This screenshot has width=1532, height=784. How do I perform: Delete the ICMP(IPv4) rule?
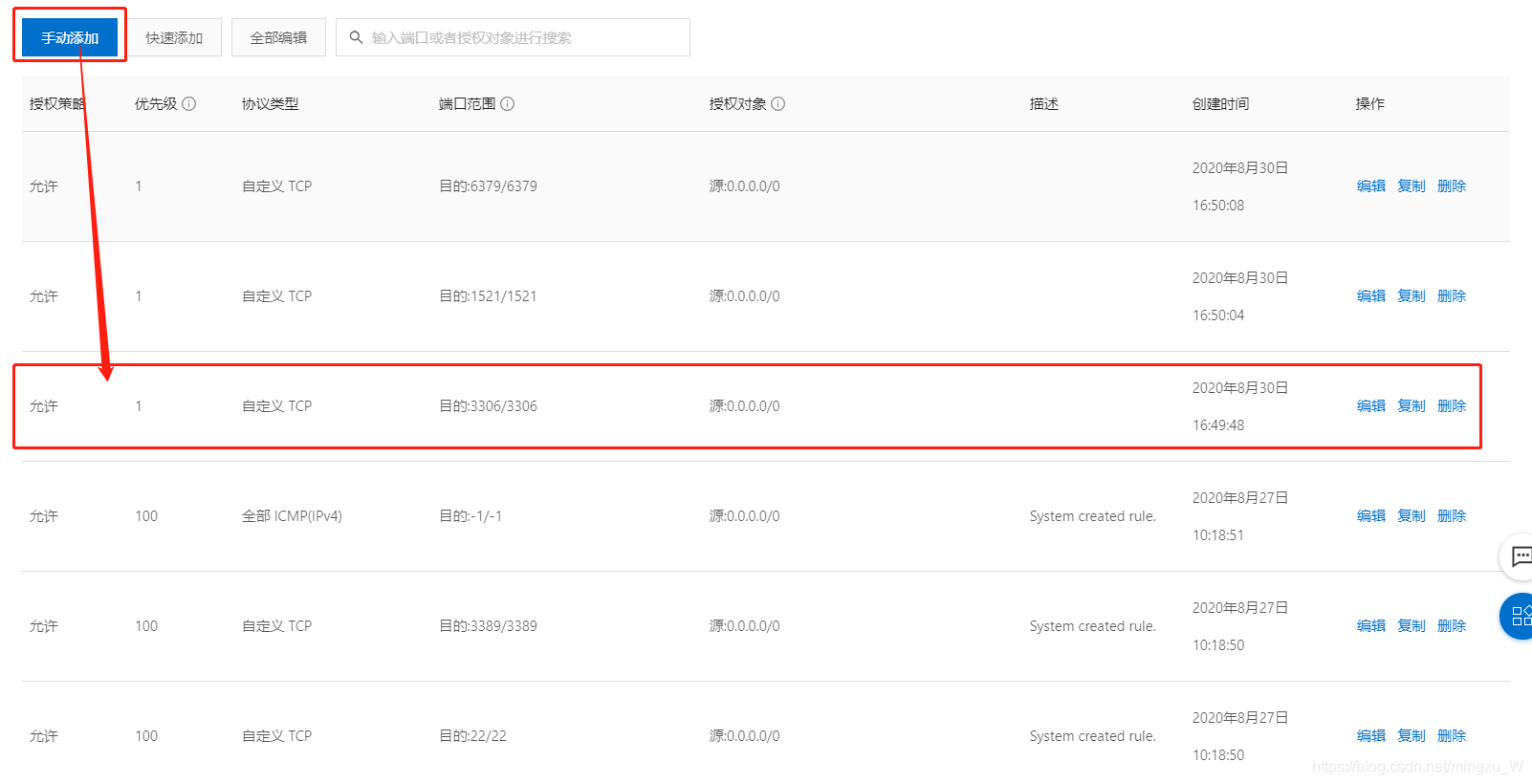coord(1452,515)
